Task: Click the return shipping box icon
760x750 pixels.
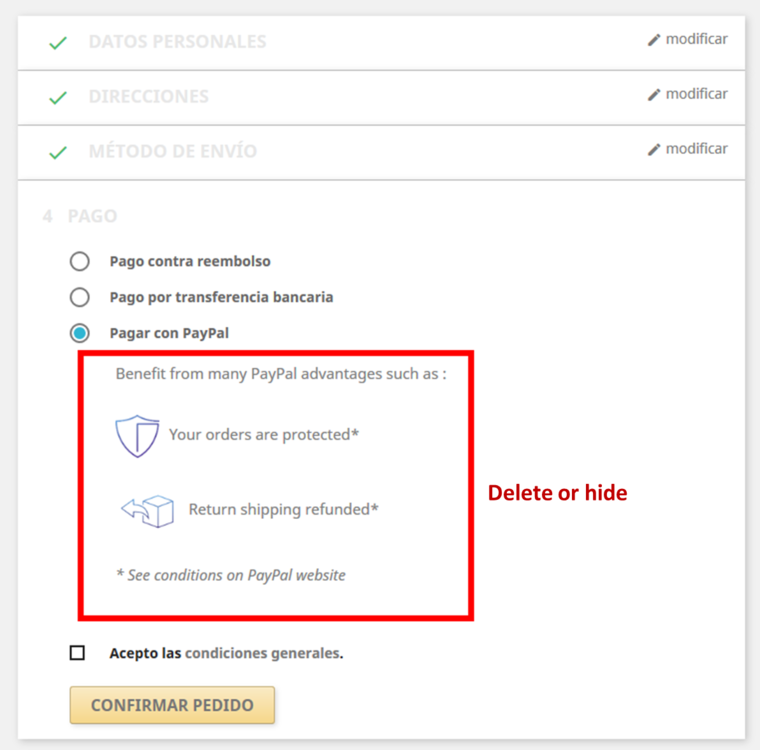Action: pos(147,509)
